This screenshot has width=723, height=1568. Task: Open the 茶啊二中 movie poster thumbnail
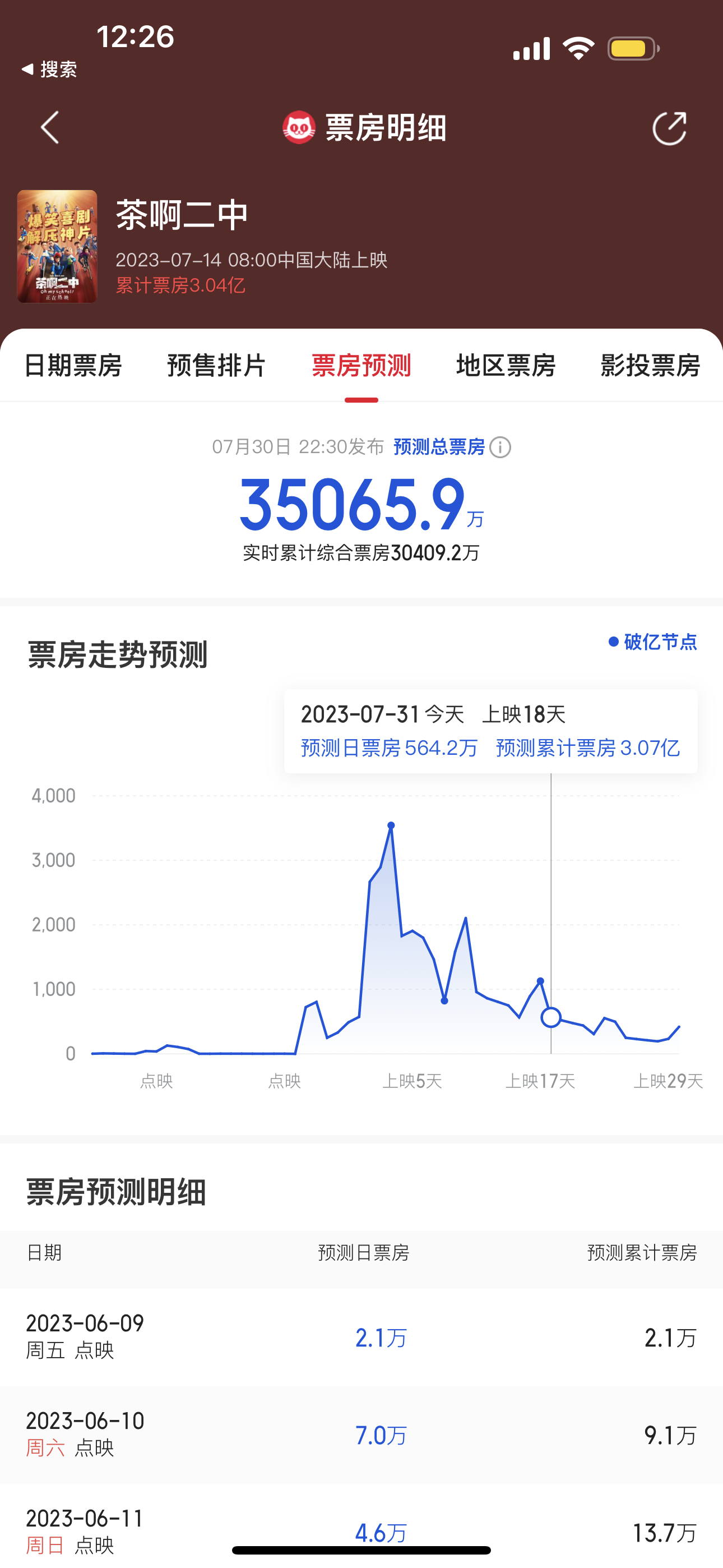[x=57, y=246]
